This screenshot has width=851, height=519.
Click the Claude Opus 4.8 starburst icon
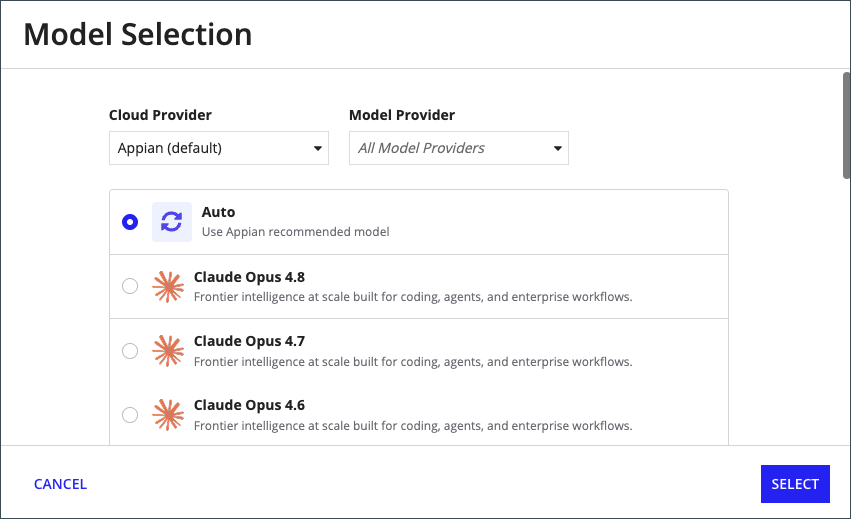pos(168,286)
